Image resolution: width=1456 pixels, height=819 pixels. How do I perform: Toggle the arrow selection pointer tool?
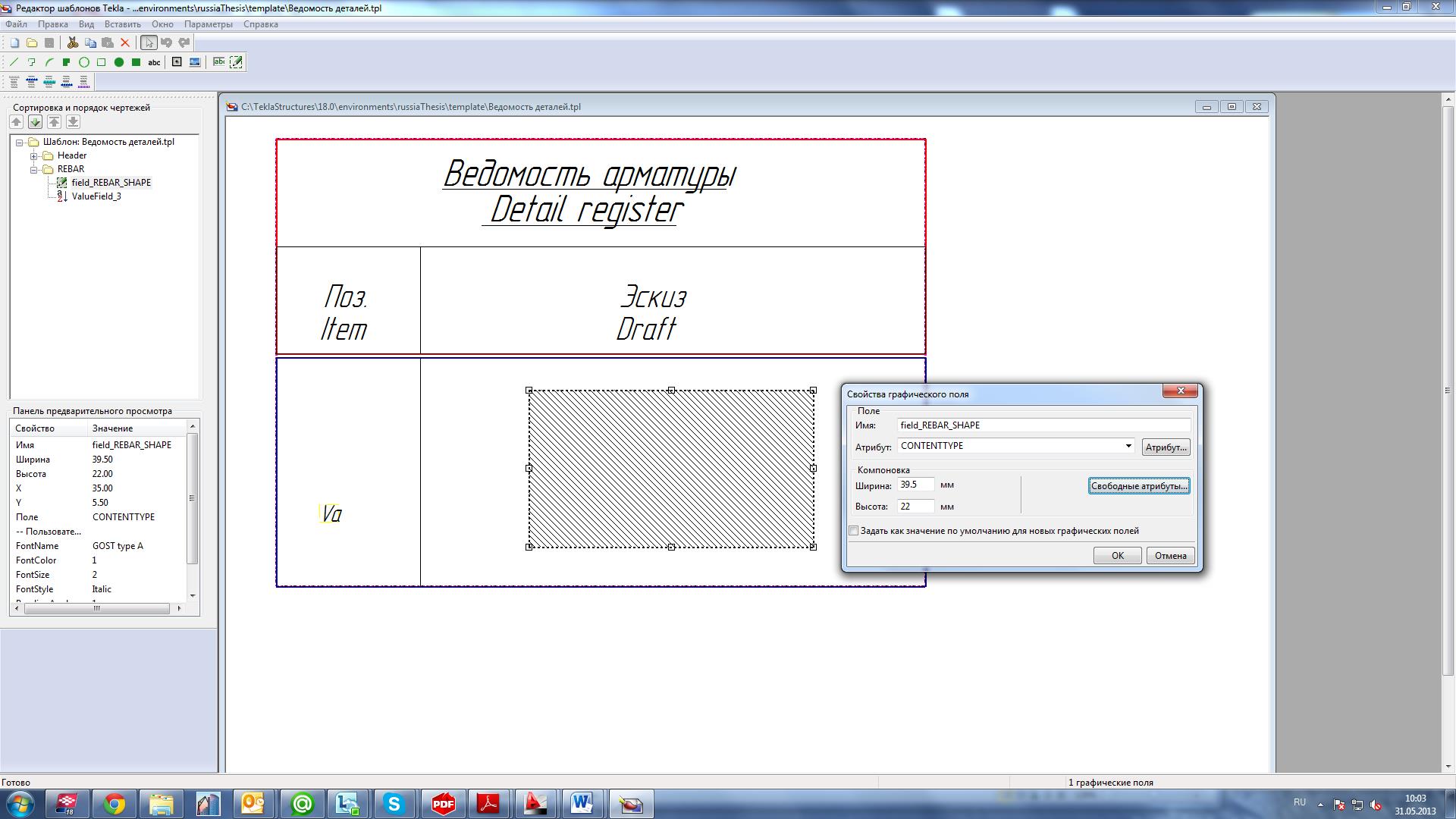(149, 42)
